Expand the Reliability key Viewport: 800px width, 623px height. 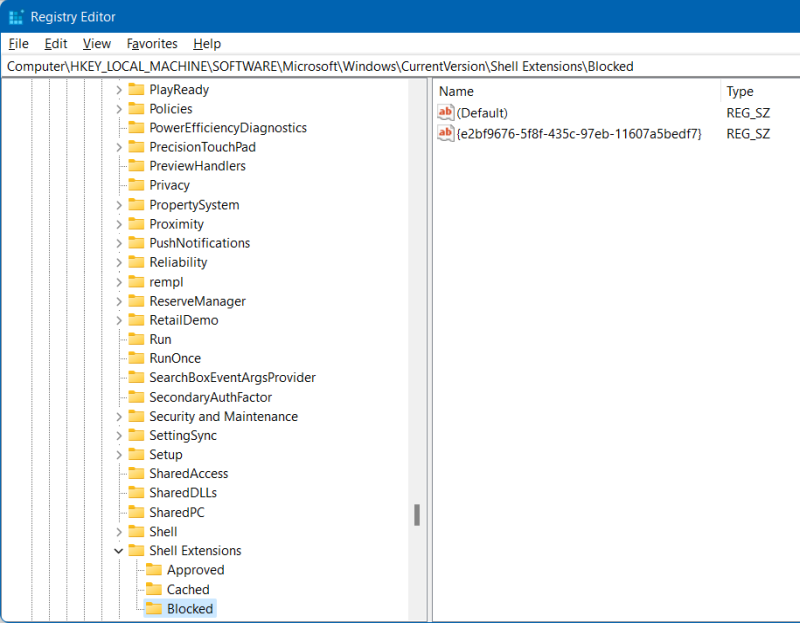(118, 262)
